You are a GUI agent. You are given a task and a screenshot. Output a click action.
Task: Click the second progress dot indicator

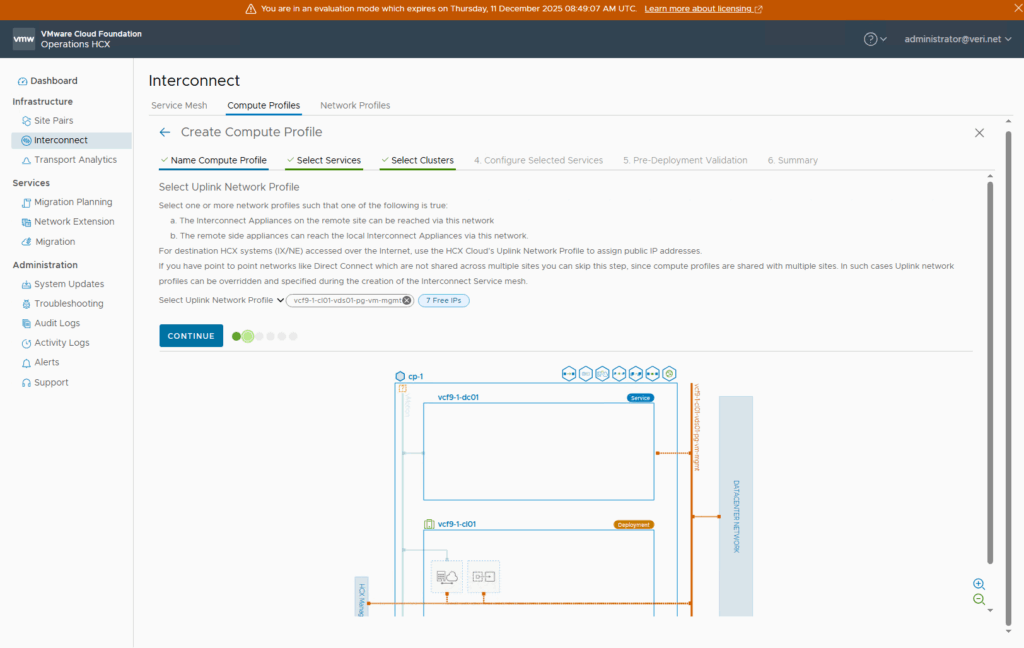pos(248,336)
